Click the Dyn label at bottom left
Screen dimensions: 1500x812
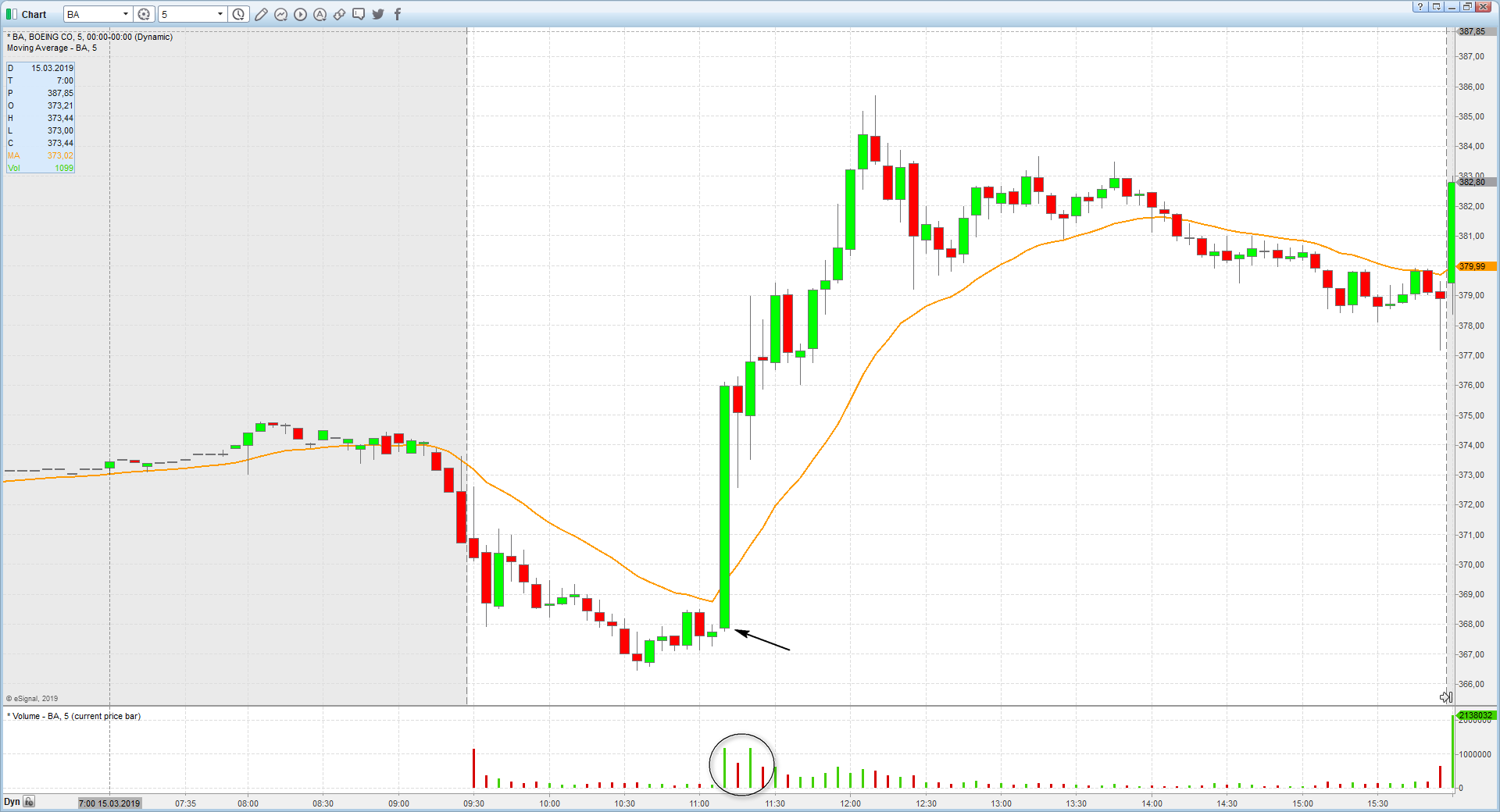click(x=12, y=802)
